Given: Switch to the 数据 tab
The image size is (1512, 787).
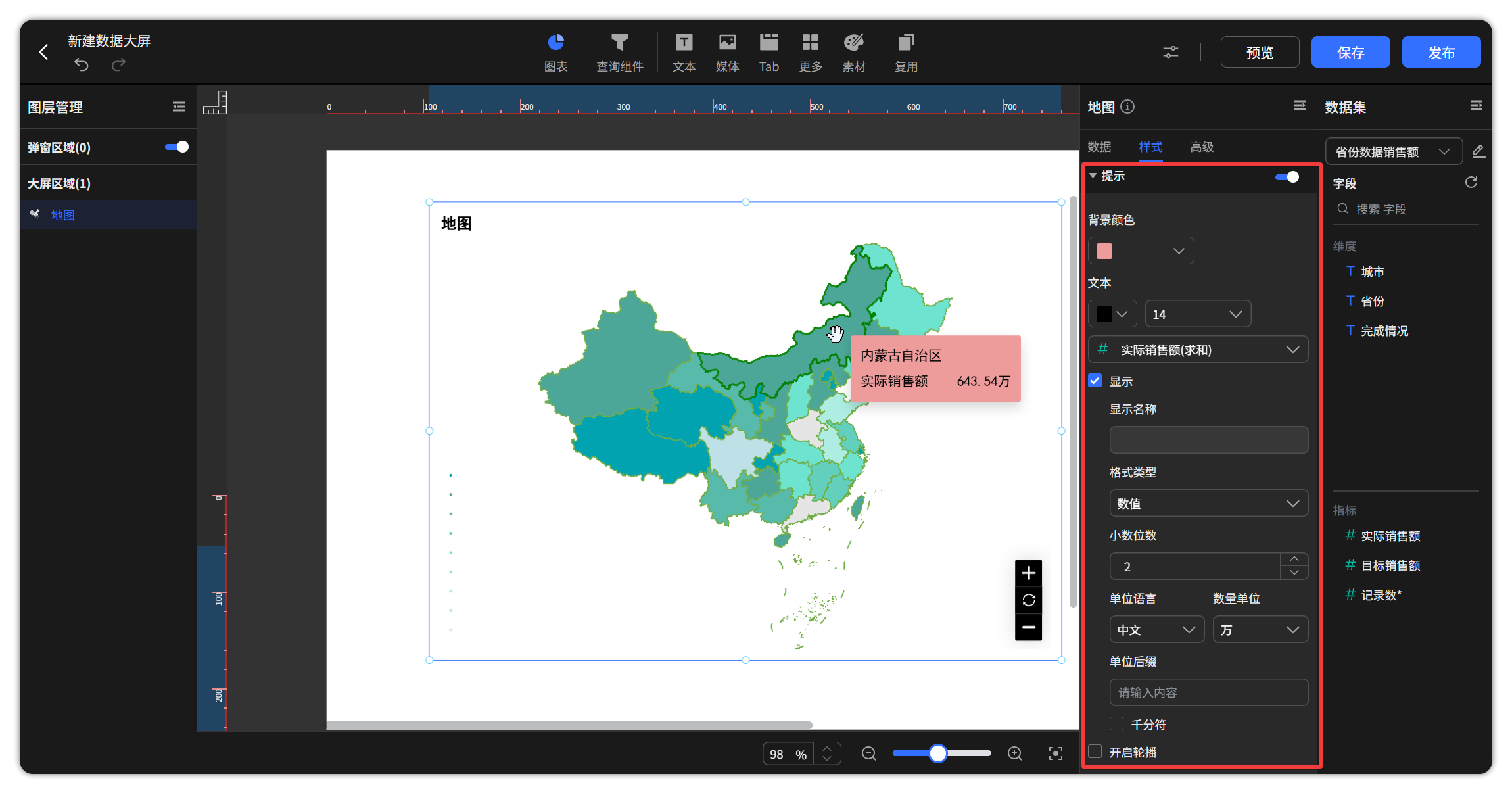Looking at the screenshot, I should 1099,147.
